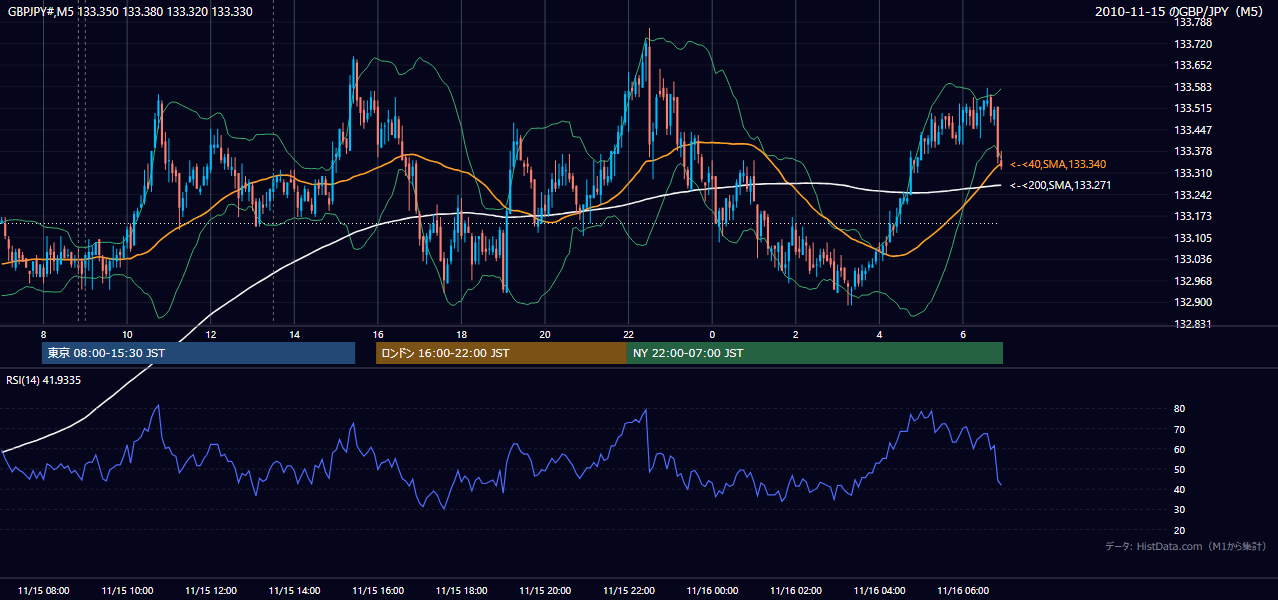Click the 11/15 14:00 time axis label
This screenshot has width=1278, height=600.
(295, 591)
